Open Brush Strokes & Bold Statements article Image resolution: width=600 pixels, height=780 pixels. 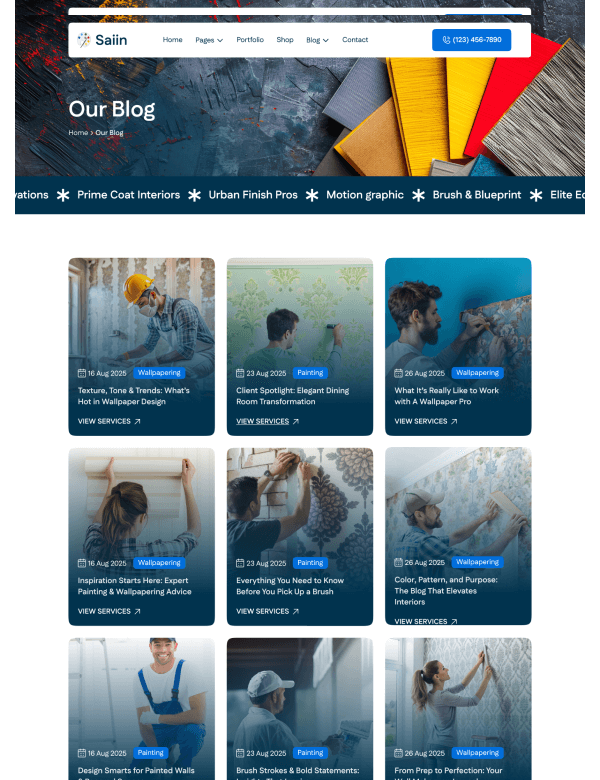click(x=298, y=770)
